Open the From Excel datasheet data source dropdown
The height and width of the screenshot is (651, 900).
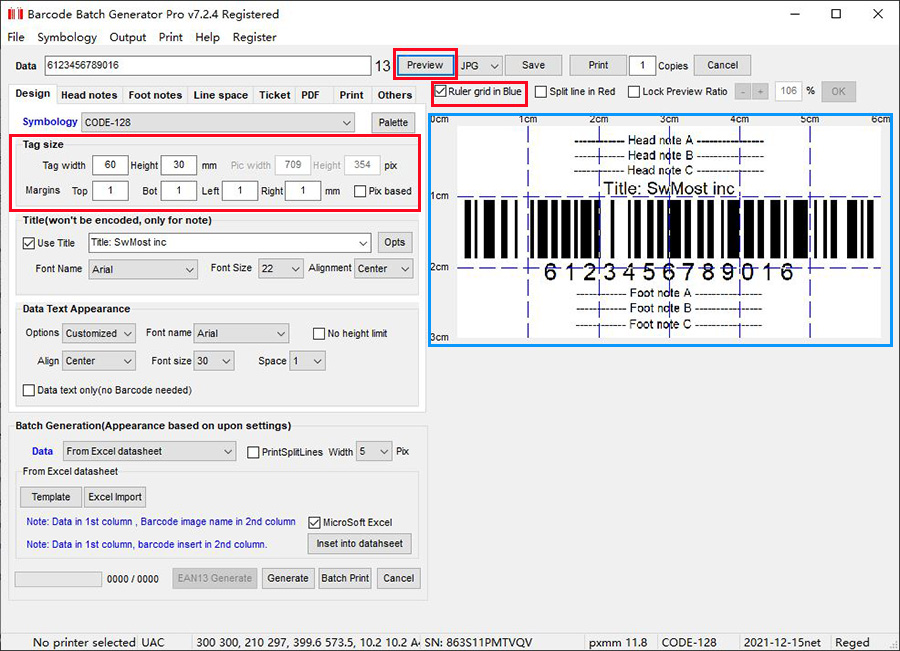(149, 452)
